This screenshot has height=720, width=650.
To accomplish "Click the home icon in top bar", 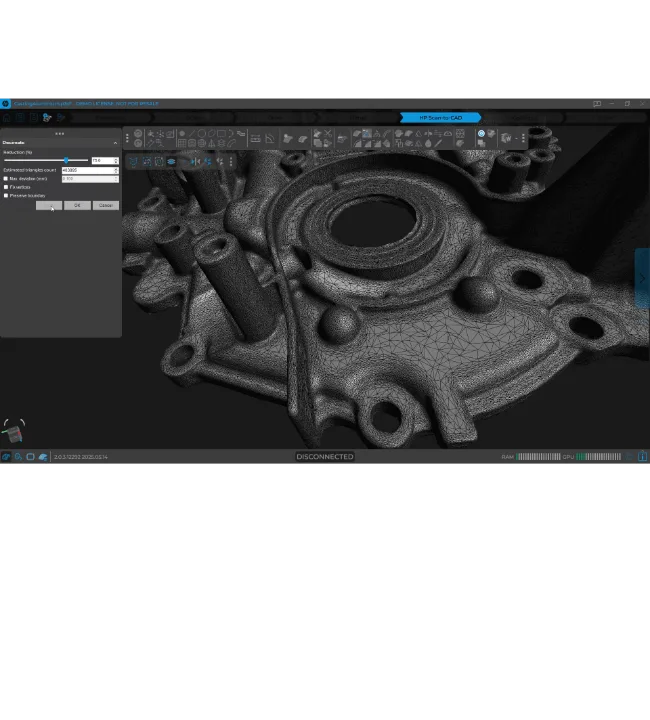I will pos(7,118).
